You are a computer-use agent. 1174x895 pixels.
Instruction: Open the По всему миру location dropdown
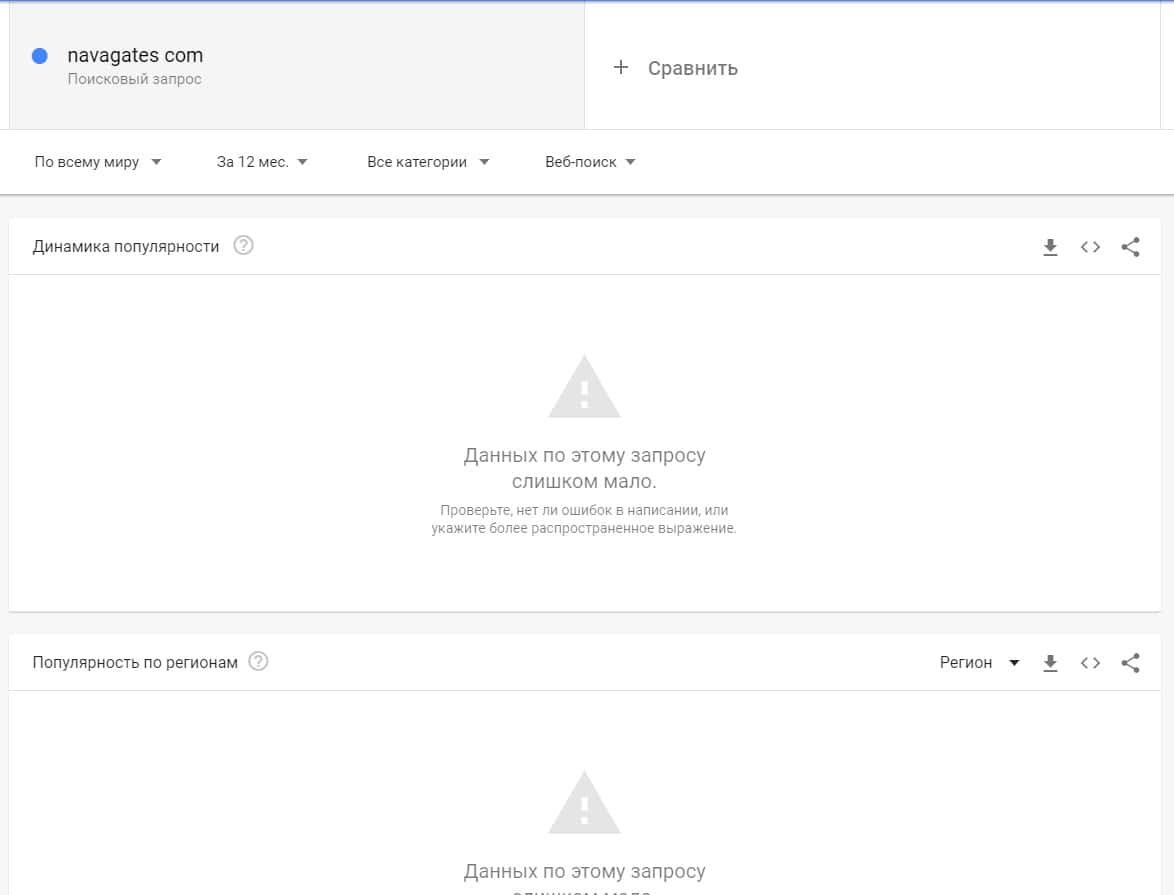coord(98,162)
